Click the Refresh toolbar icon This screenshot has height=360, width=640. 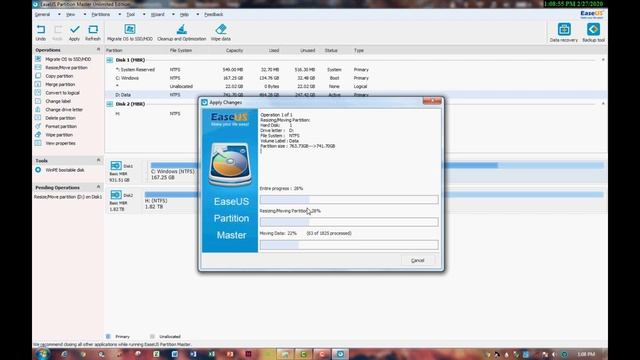pyautogui.click(x=93, y=30)
